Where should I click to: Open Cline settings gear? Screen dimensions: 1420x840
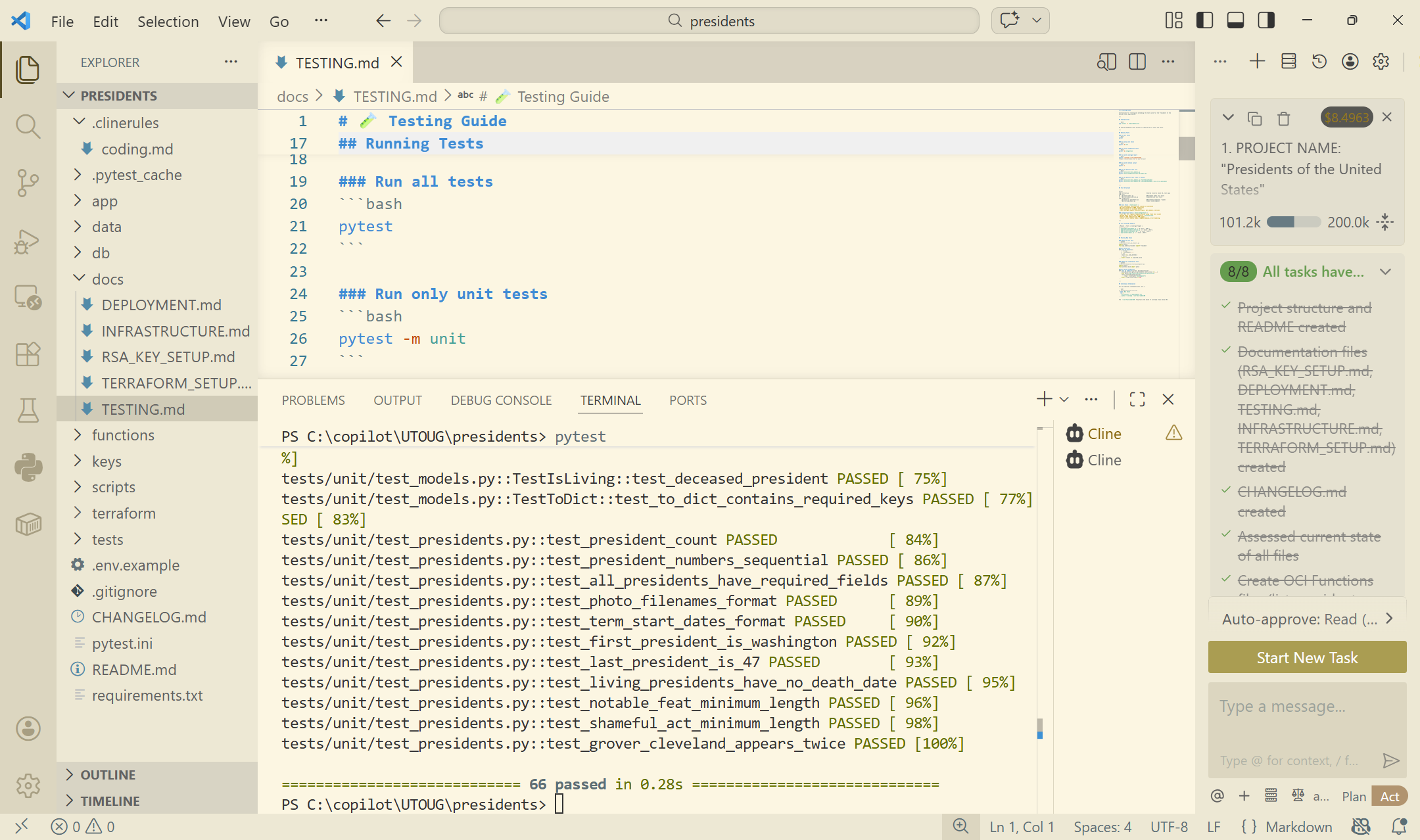(1381, 62)
